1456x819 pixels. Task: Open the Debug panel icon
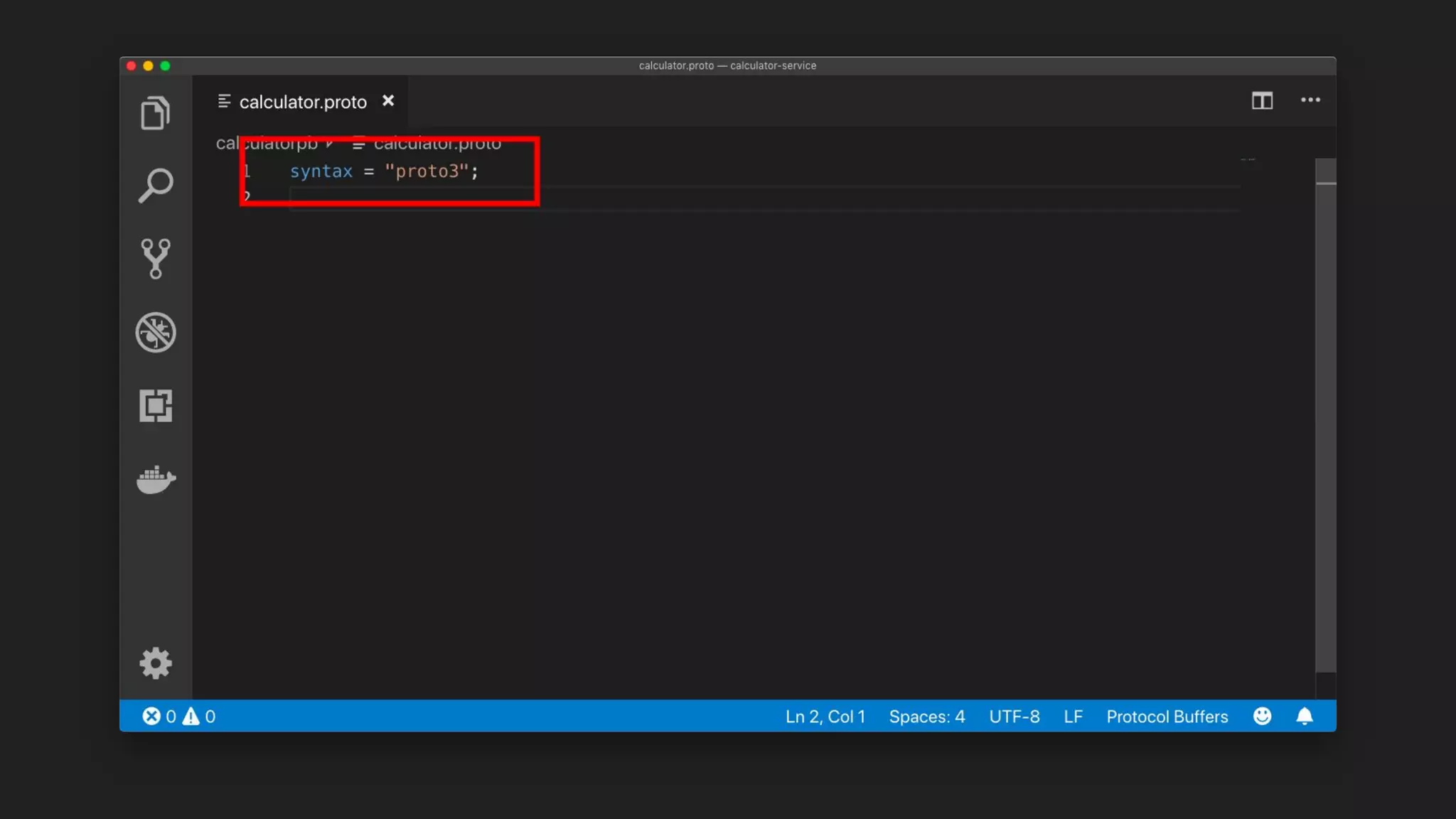click(x=155, y=332)
